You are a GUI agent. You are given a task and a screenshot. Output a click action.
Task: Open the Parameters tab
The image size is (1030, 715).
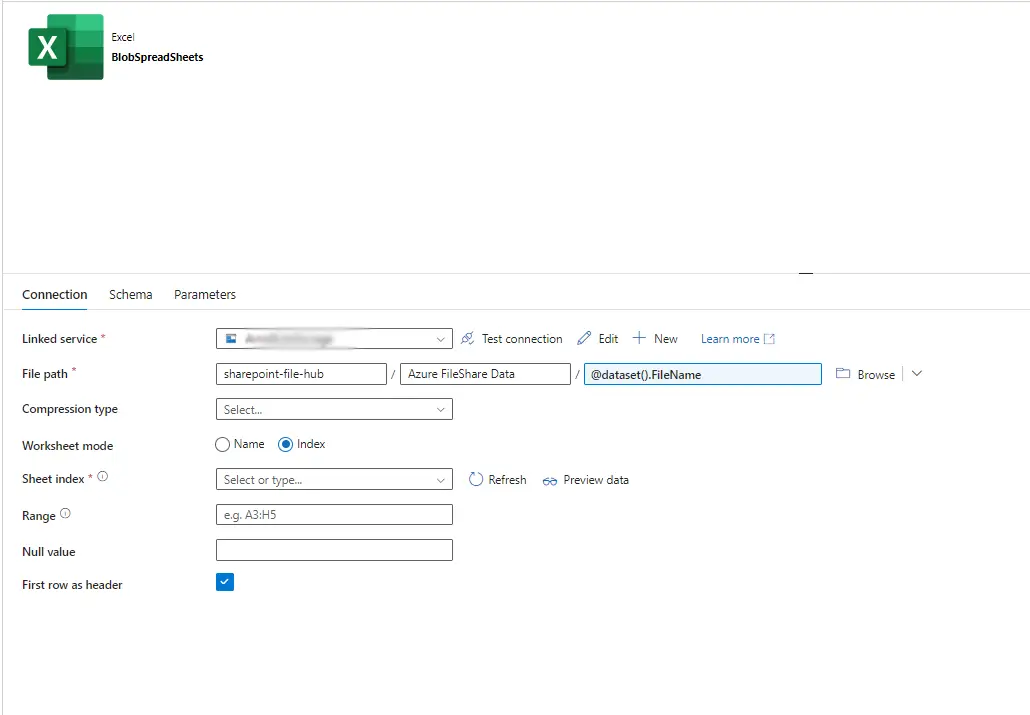click(205, 295)
